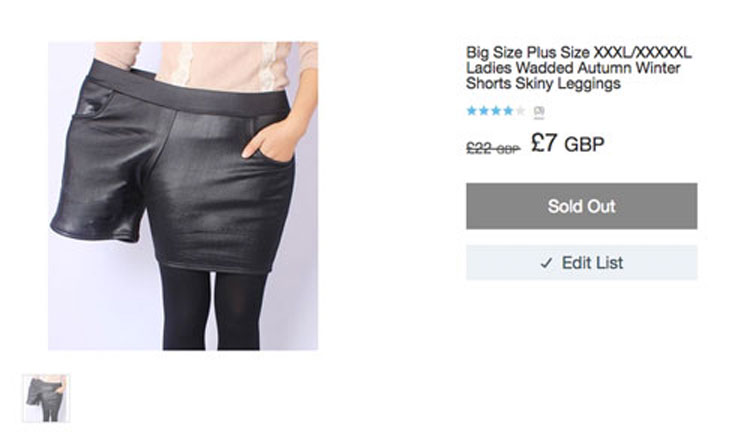The width and height of the screenshot is (750, 435).
Task: Open the review count next to stars
Action: (539, 111)
